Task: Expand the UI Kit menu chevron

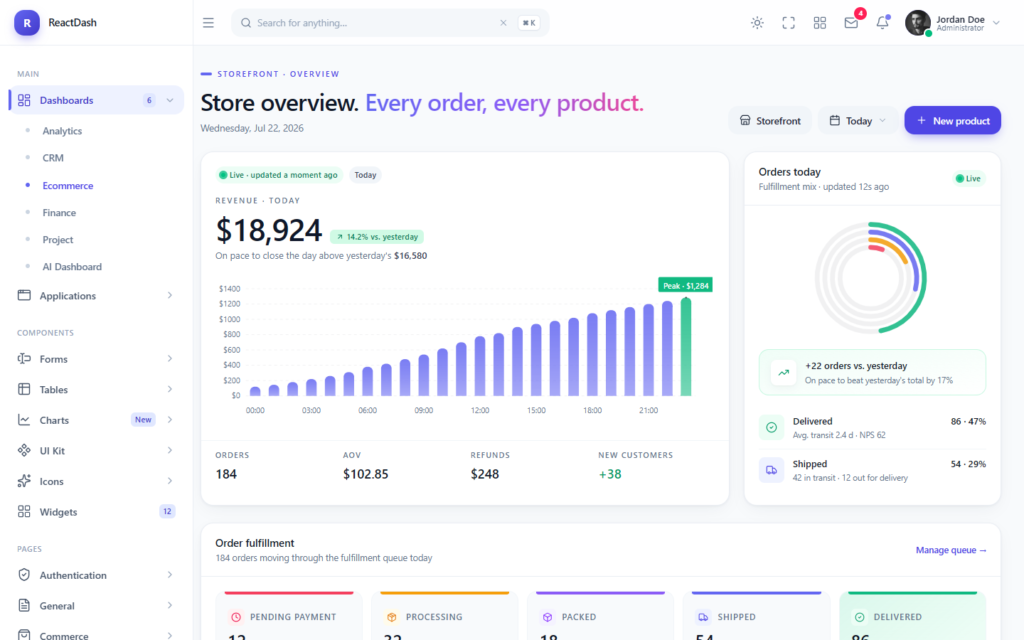Action: pos(170,451)
